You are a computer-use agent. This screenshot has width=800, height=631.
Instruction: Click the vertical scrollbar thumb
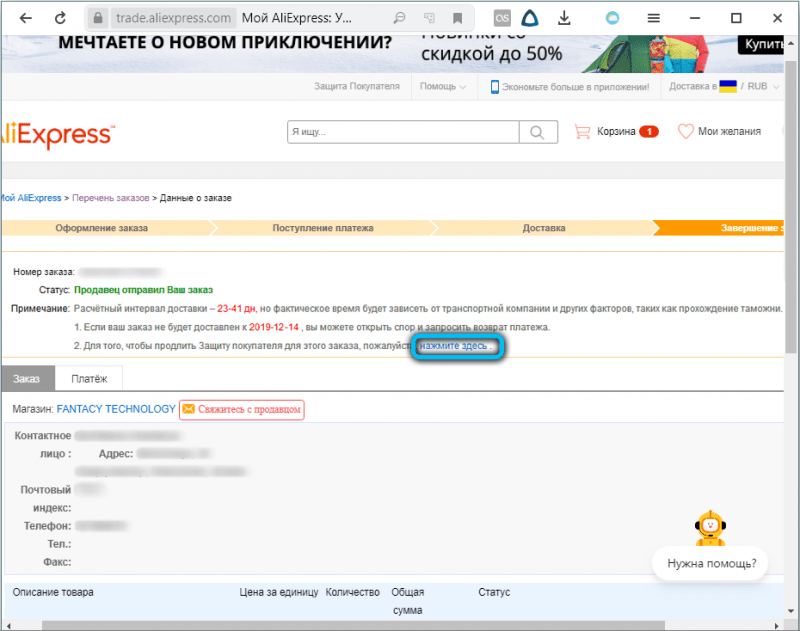click(790, 209)
